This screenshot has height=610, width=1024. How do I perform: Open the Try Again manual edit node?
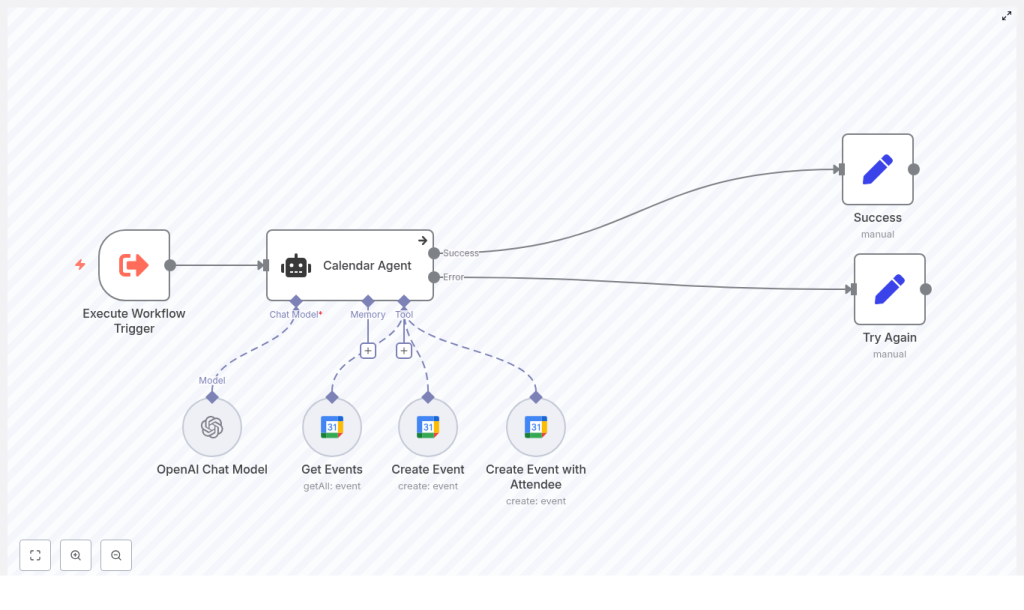(889, 288)
